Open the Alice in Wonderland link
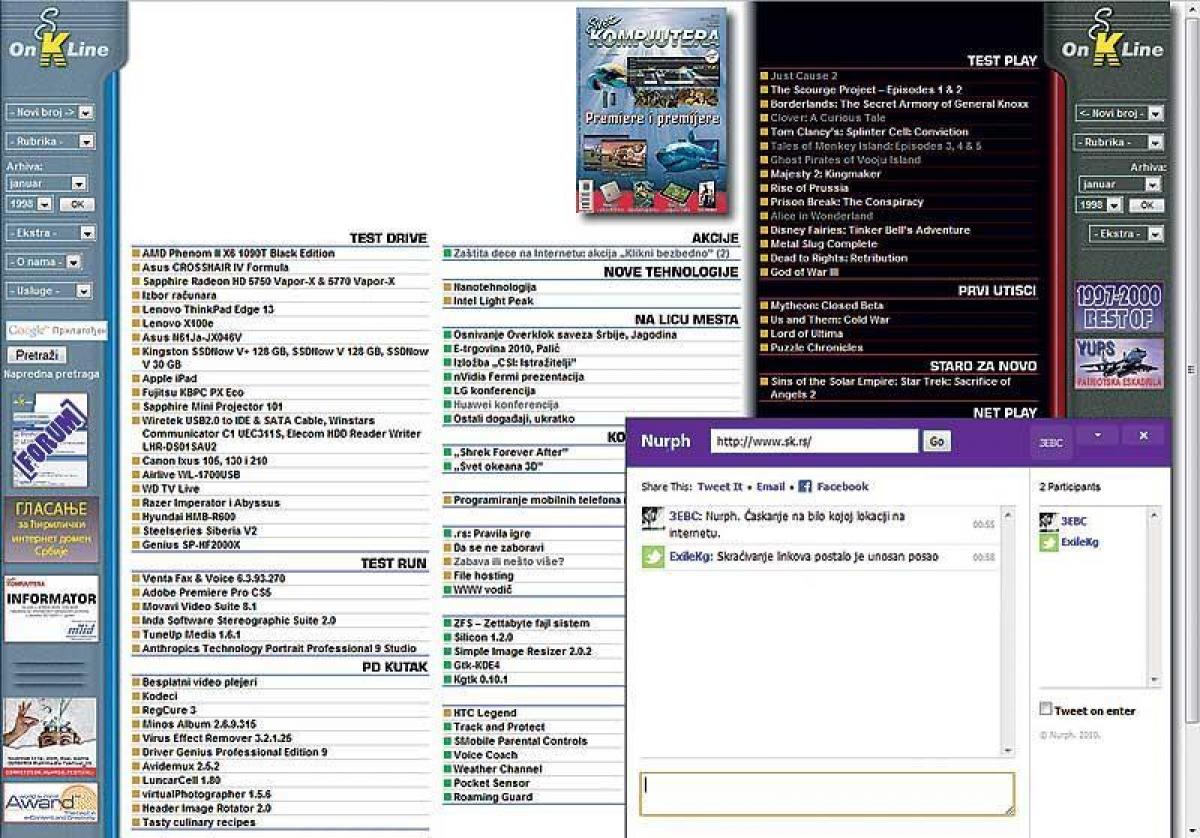 tap(821, 216)
